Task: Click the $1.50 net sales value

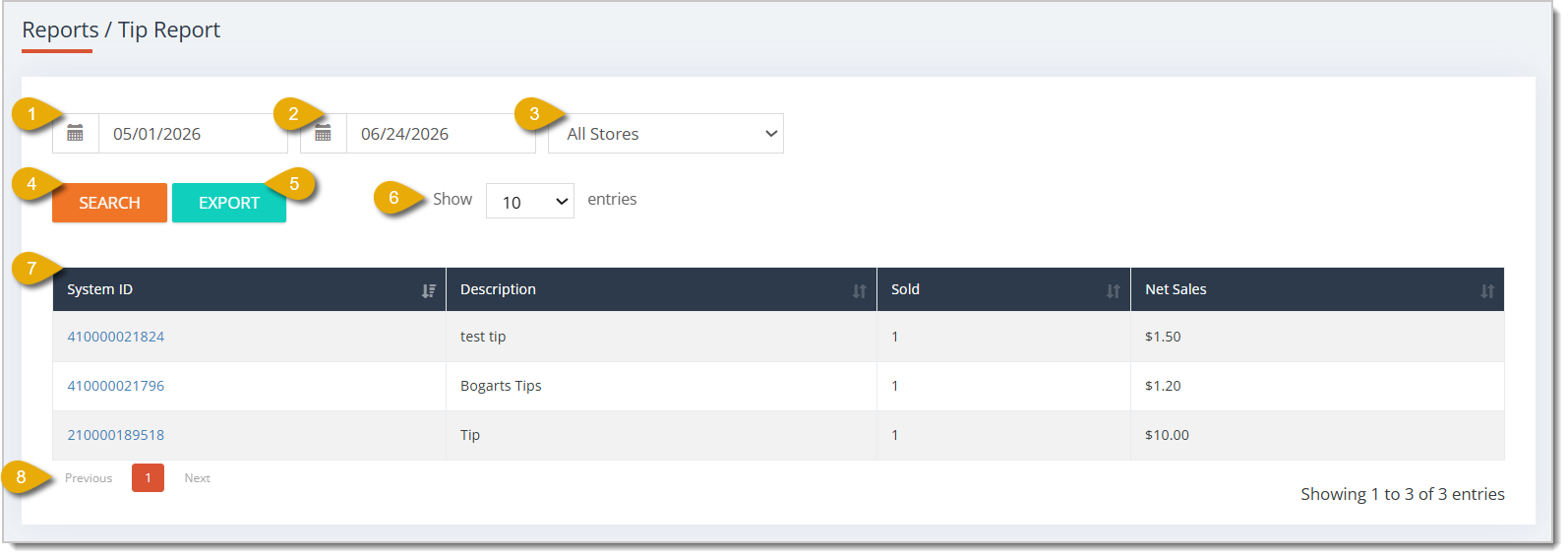Action: tap(1163, 337)
